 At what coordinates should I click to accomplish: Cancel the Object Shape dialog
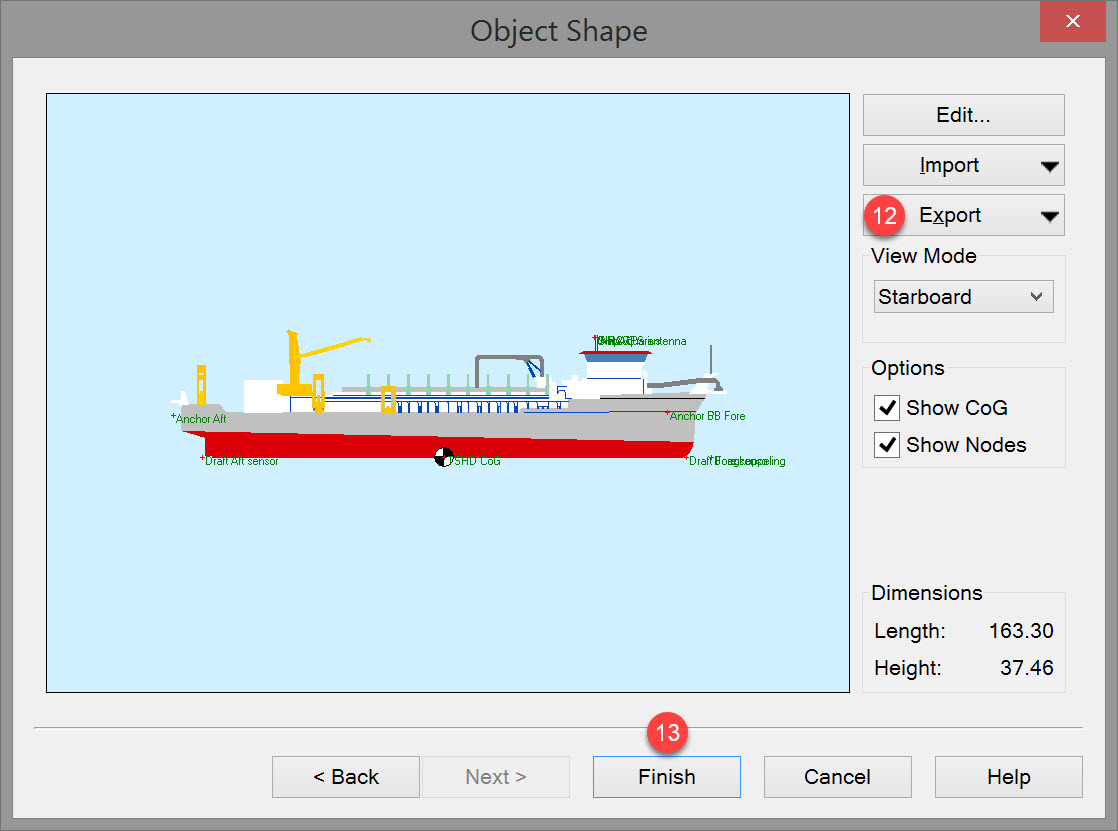tap(838, 777)
